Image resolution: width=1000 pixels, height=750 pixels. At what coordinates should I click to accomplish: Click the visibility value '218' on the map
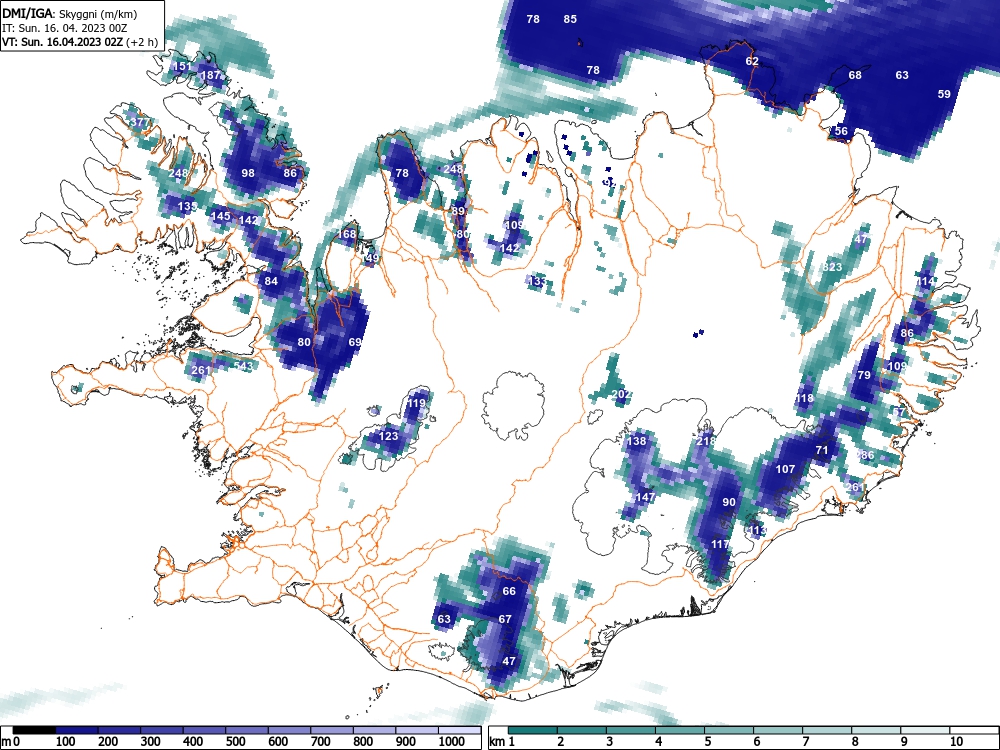tap(706, 441)
